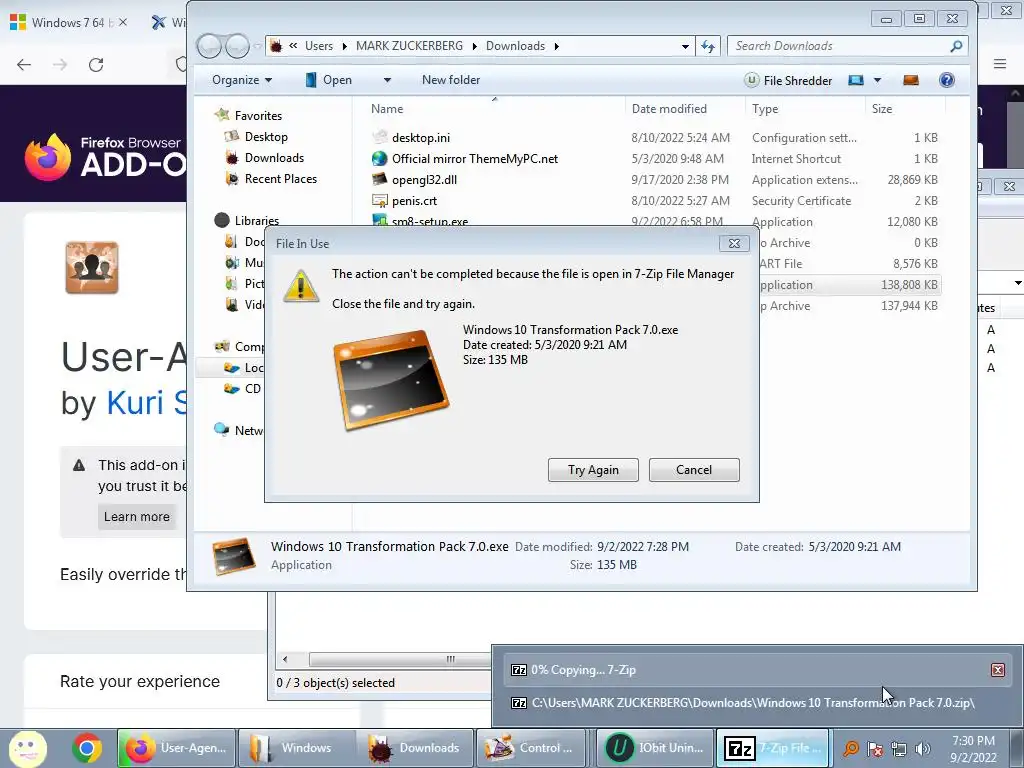Cancel the File In Use dialog
The image size is (1024, 768).
(694, 470)
